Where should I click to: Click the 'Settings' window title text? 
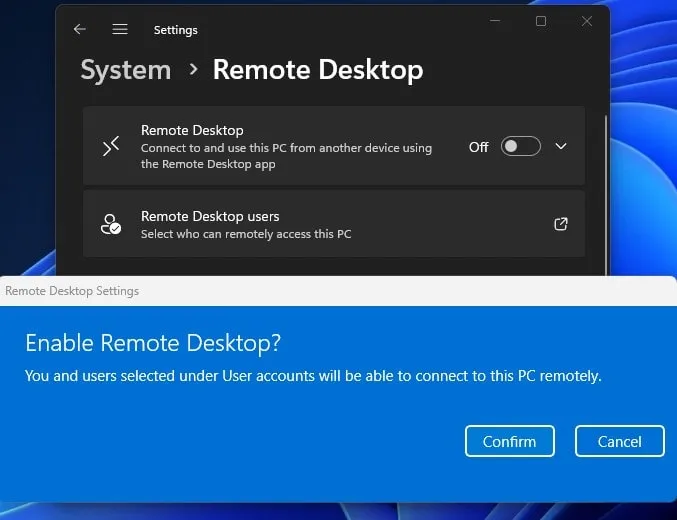click(x=176, y=30)
